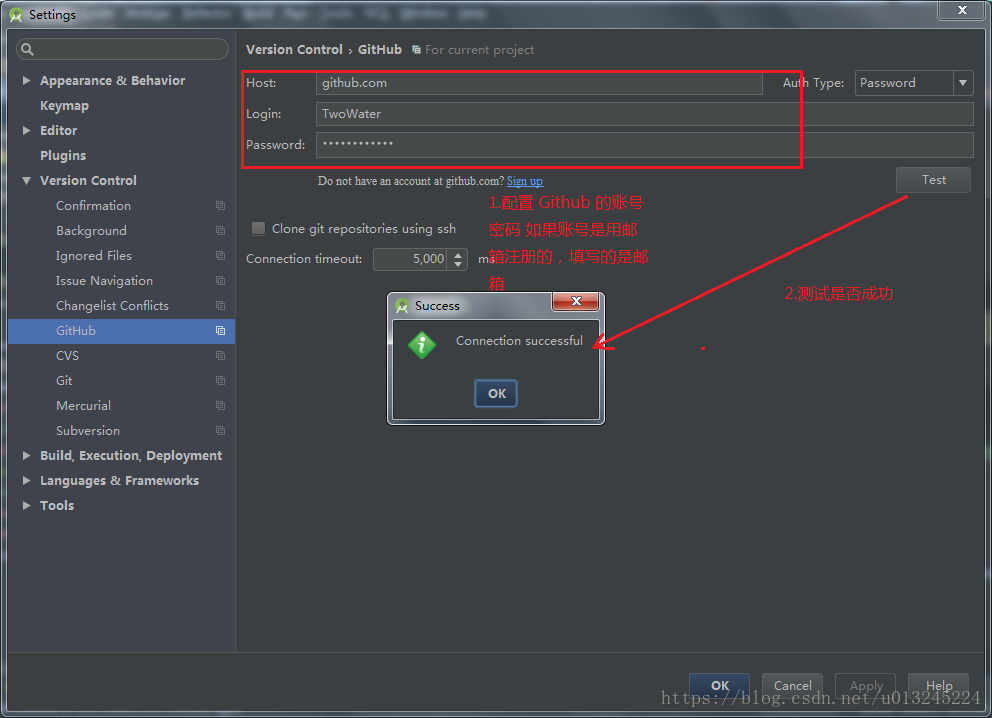Decrease connection timeout with down arrow

click(x=458, y=264)
